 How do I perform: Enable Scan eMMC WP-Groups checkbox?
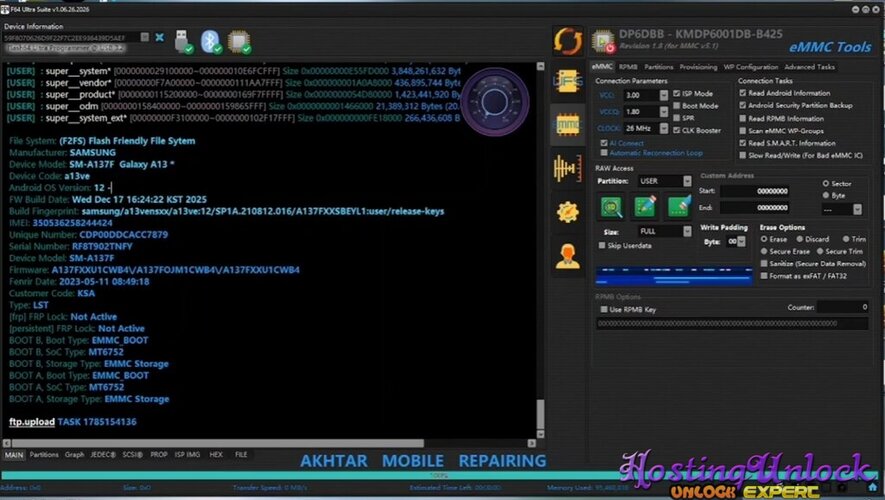click(743, 131)
